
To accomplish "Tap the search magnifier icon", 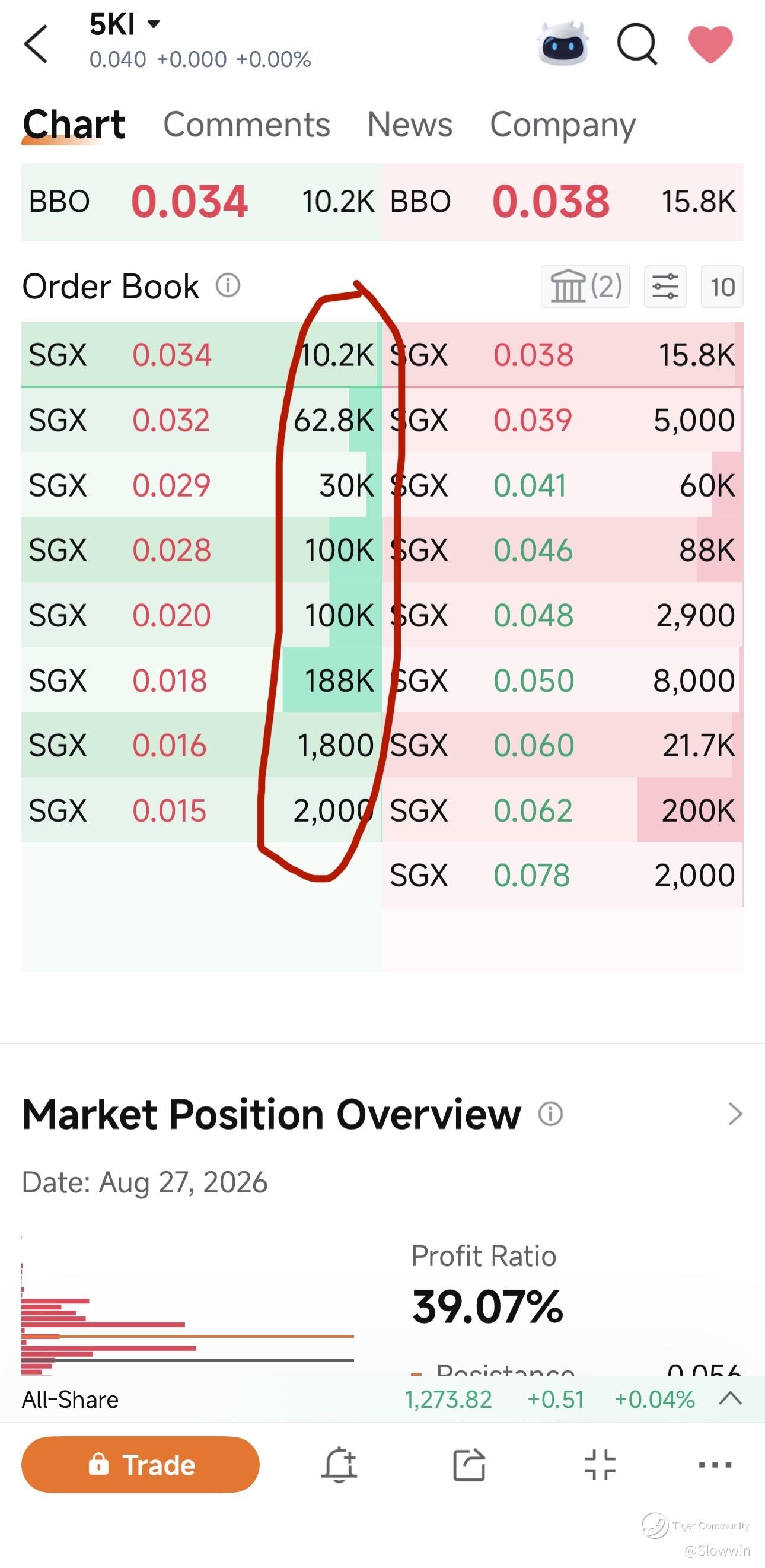I will tap(637, 44).
